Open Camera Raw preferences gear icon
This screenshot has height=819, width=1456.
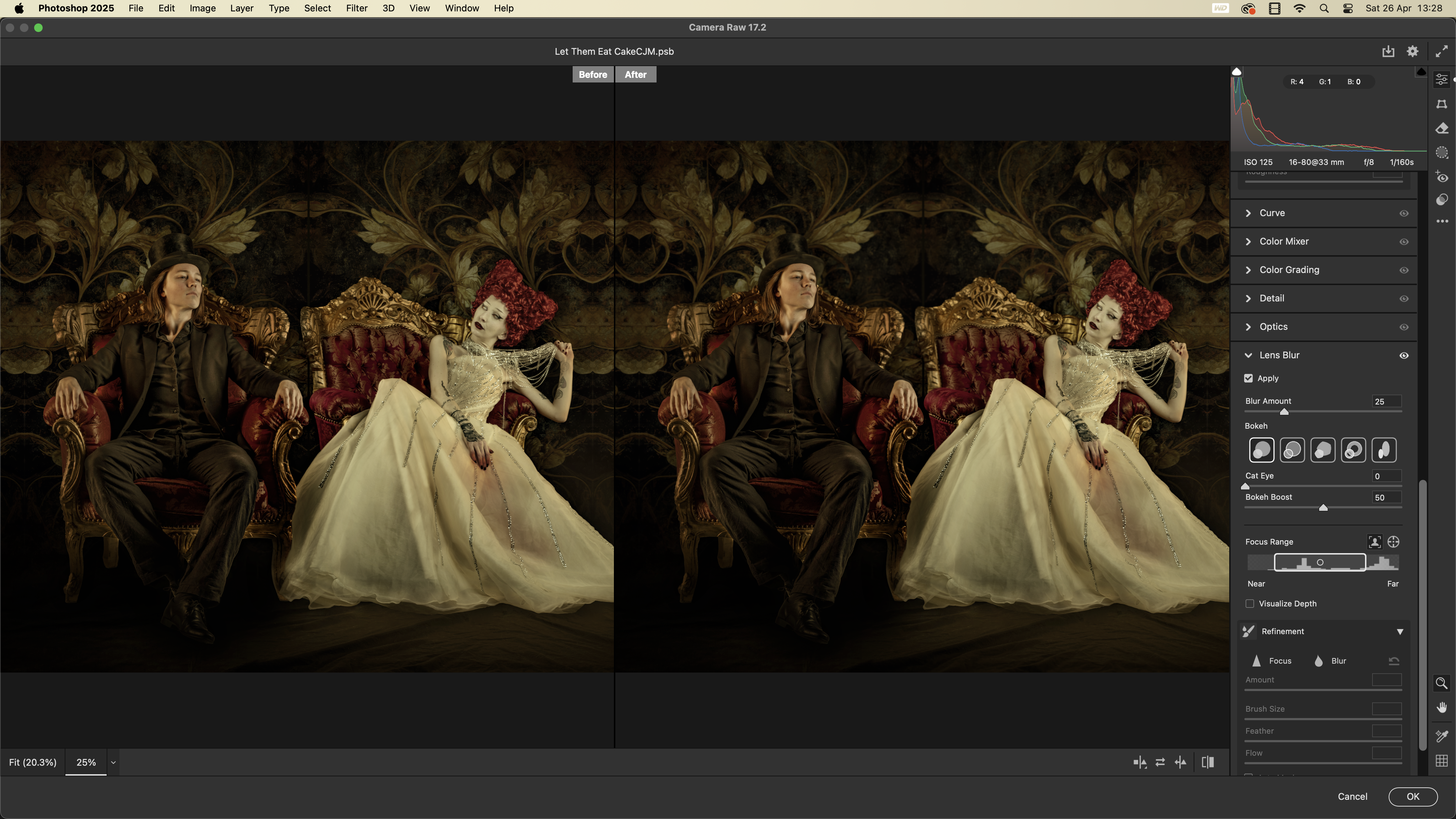click(1413, 52)
